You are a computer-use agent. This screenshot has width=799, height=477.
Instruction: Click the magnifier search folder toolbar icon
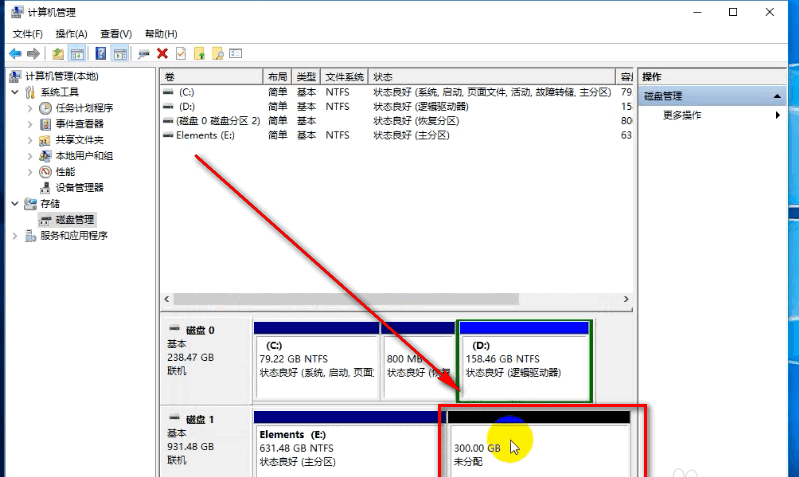(218, 53)
